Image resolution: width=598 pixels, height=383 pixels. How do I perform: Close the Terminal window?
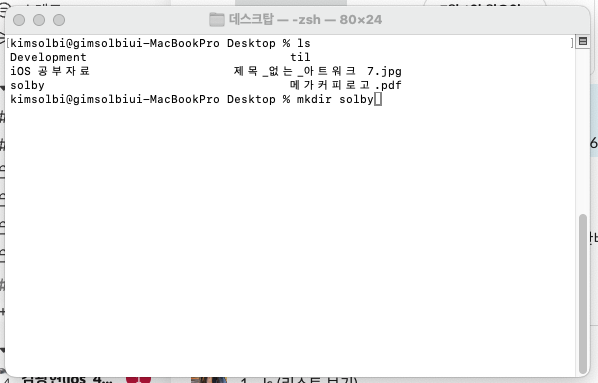19,20
